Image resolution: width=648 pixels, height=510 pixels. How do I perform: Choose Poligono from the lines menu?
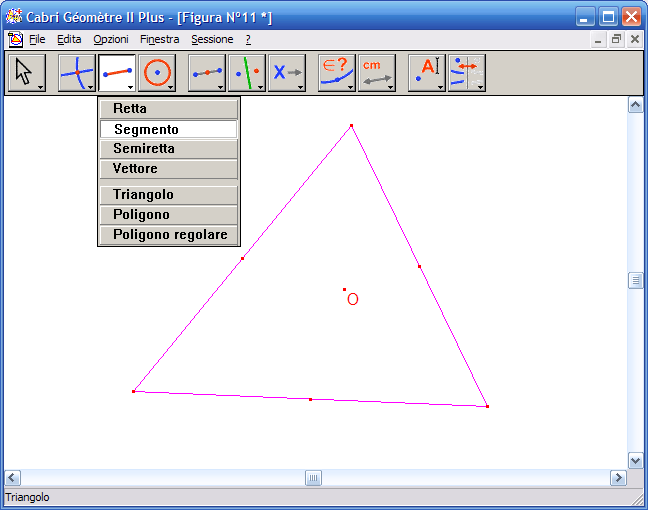coord(169,215)
